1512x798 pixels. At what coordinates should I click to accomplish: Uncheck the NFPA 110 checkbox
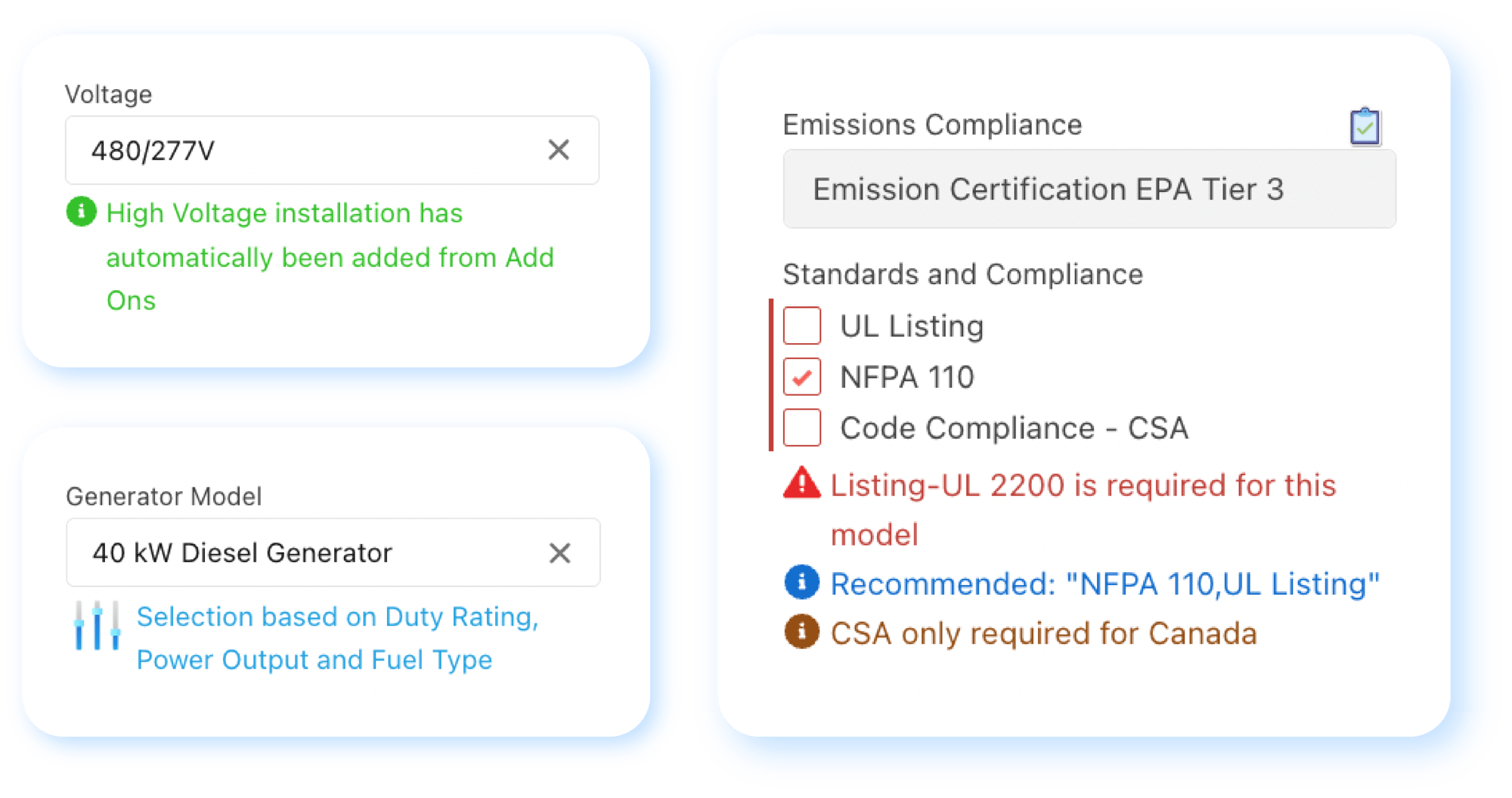(802, 376)
